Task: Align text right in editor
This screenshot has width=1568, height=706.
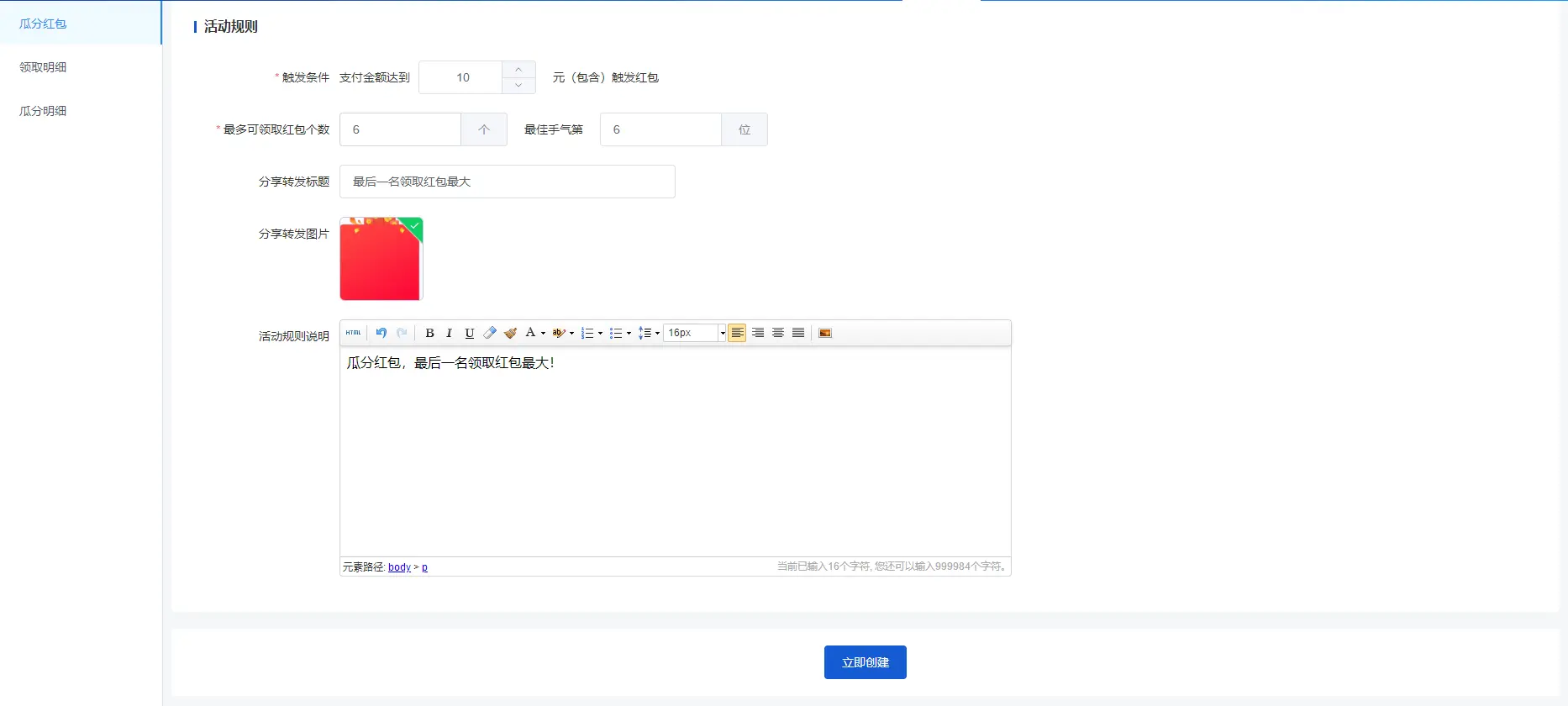Action: pyautogui.click(x=758, y=333)
